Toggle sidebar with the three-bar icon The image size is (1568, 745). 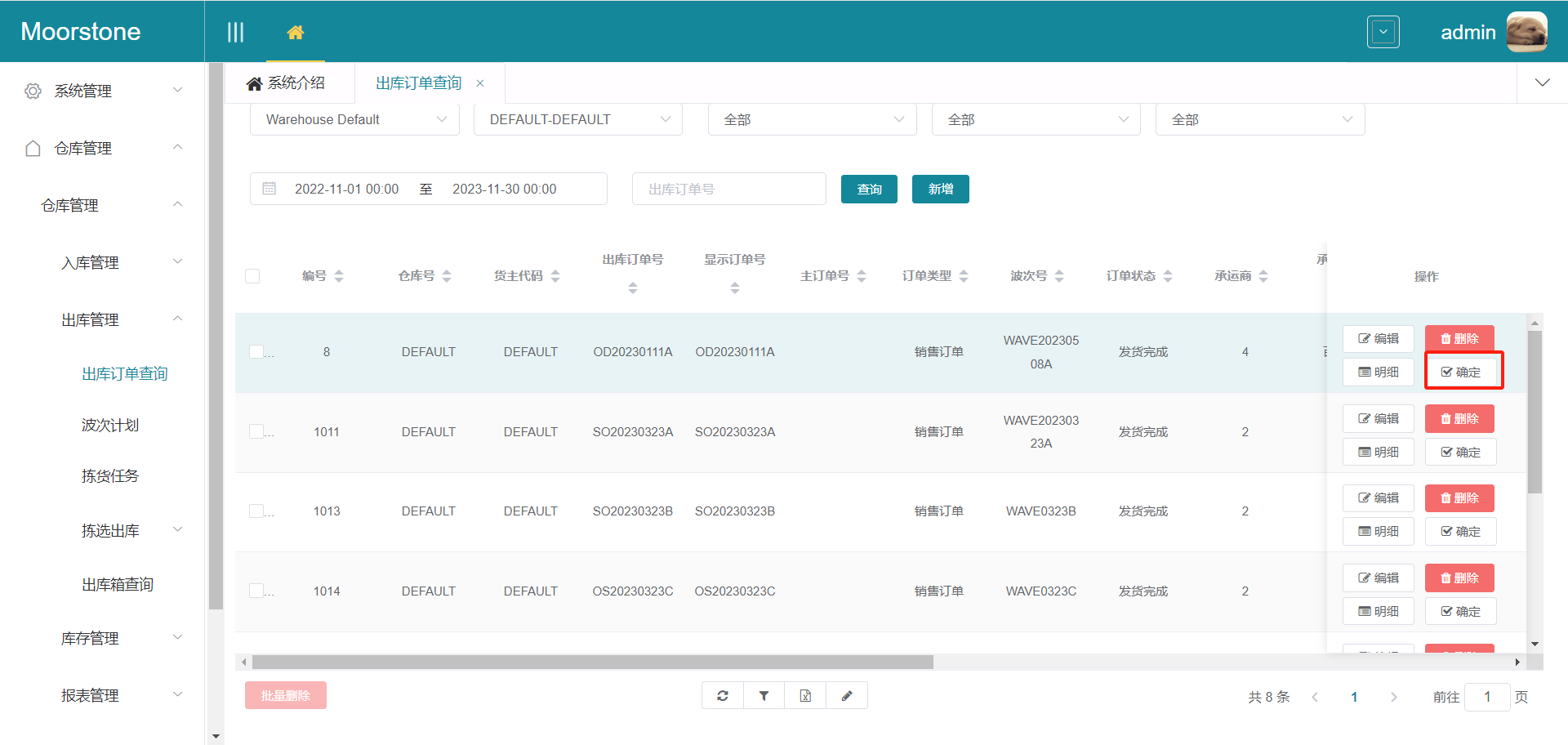pos(235,33)
